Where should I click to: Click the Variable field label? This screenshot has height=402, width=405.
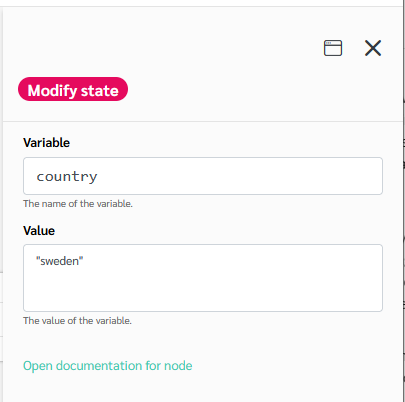click(46, 143)
